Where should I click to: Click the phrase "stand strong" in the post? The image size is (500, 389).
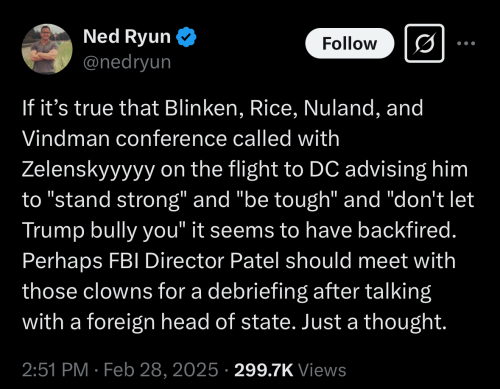[x=116, y=200]
